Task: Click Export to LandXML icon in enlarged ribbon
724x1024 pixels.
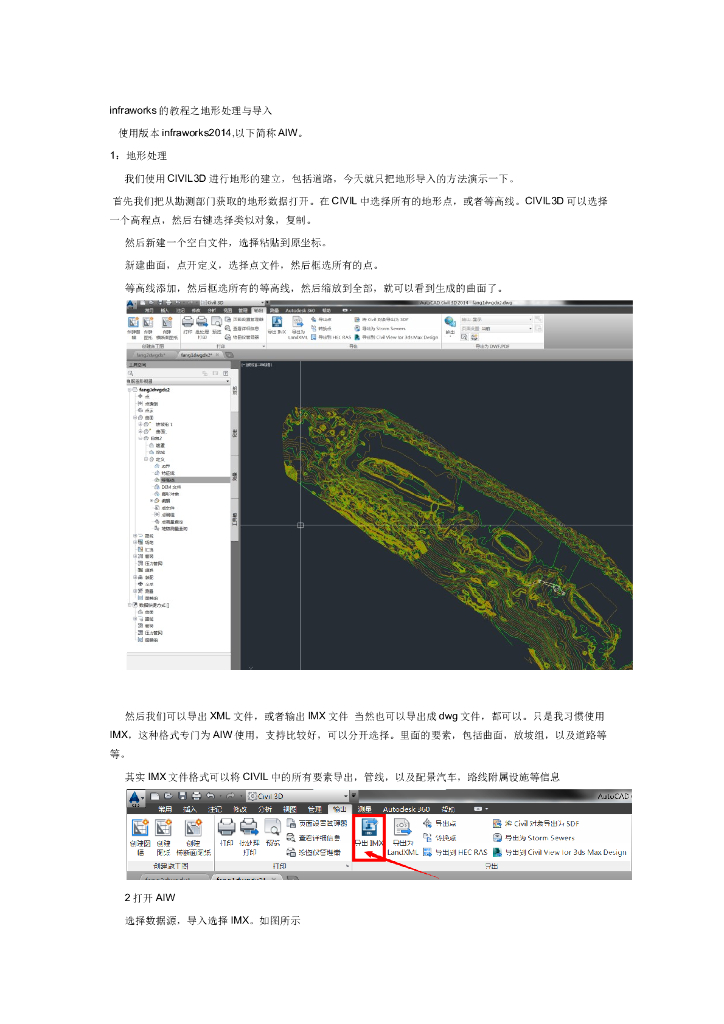Action: coord(402,837)
